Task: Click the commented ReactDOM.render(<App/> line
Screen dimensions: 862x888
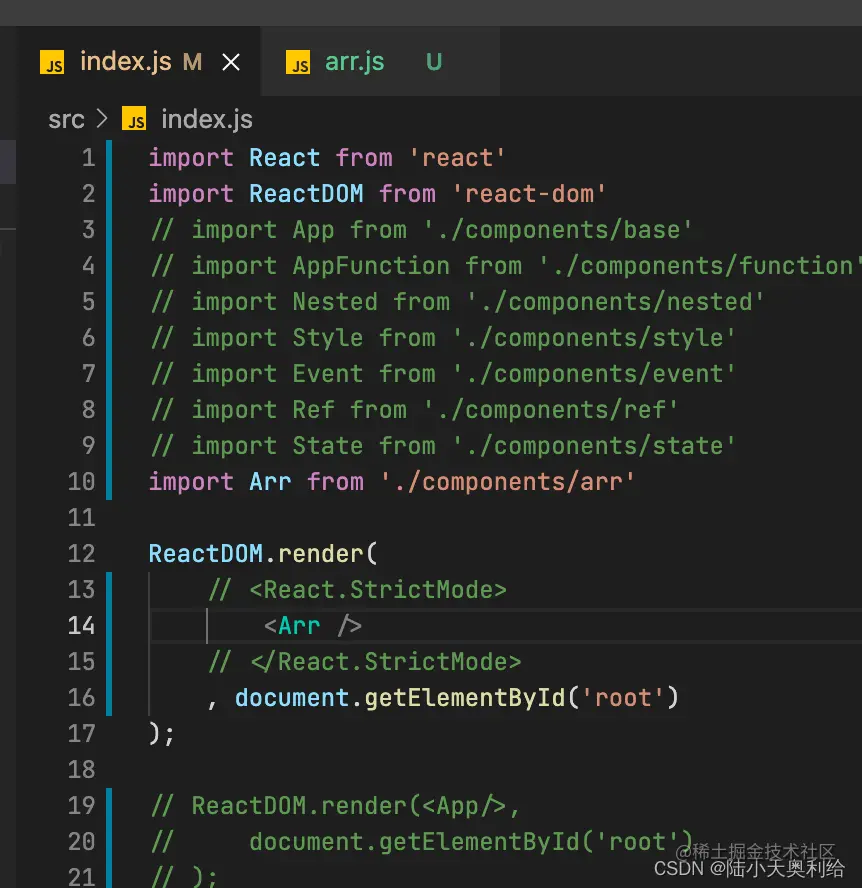Action: coord(335,805)
